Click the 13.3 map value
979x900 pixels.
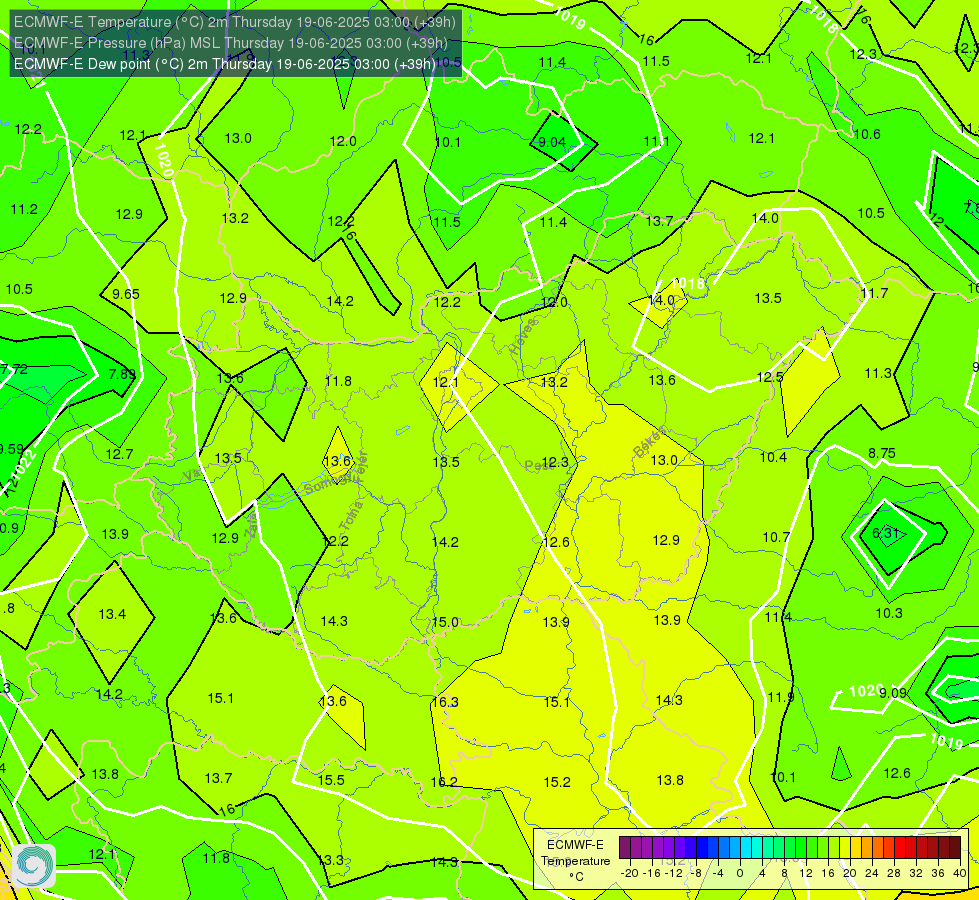click(331, 860)
